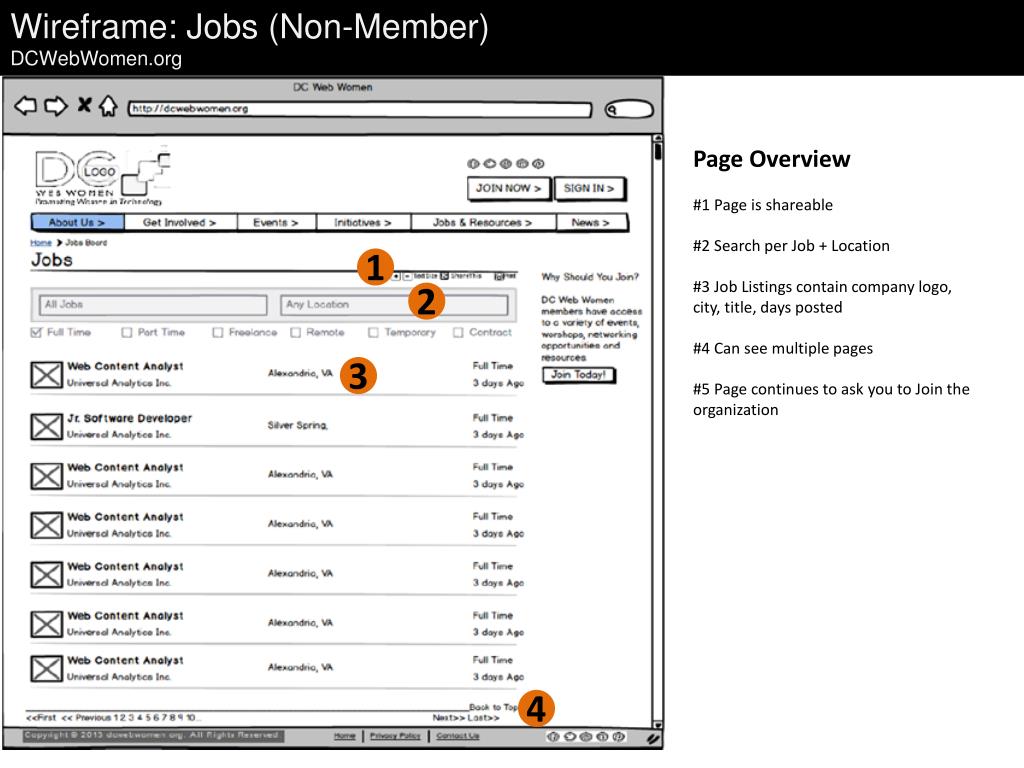Check the Contract checkbox
1024x768 pixels.
(458, 332)
